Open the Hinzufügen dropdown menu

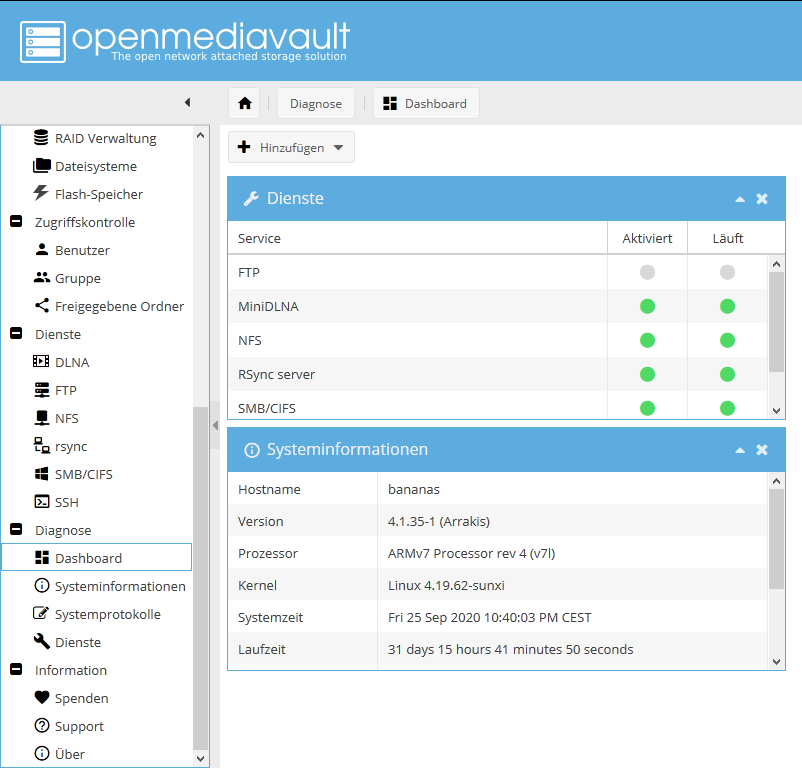coord(291,147)
